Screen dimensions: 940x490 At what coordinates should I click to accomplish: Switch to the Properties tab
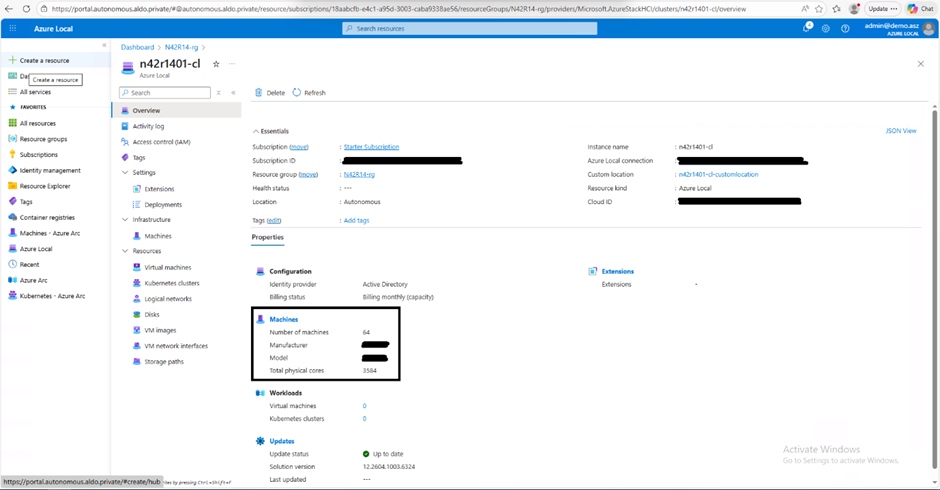pos(267,238)
